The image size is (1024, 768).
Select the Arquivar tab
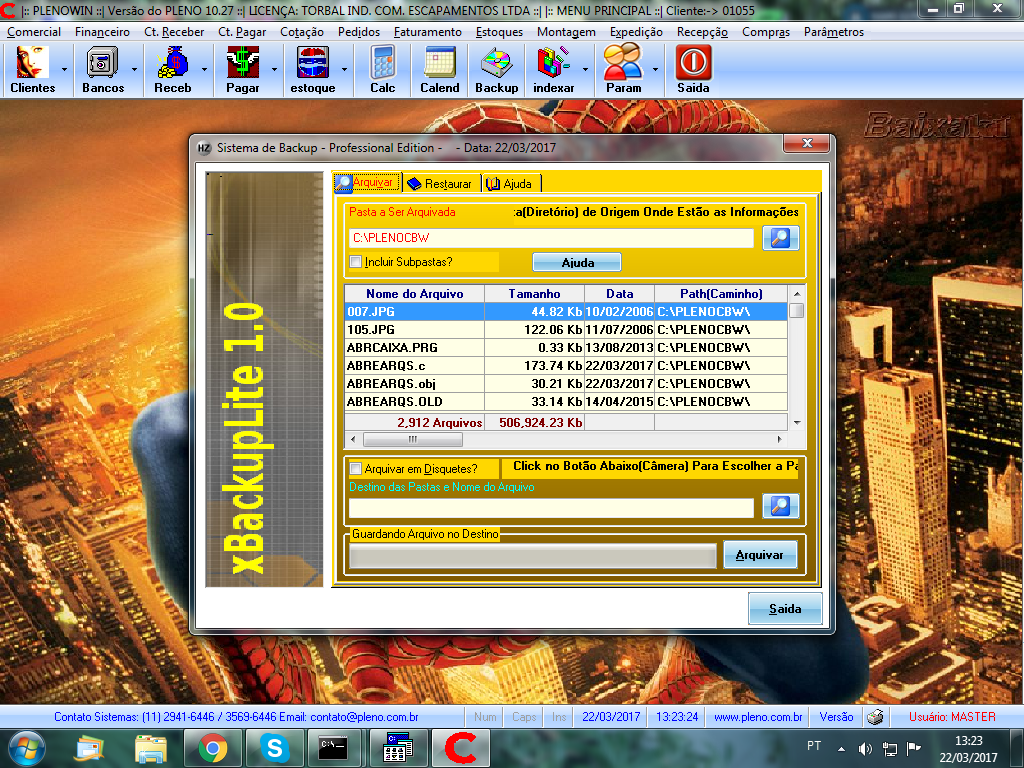coord(368,183)
